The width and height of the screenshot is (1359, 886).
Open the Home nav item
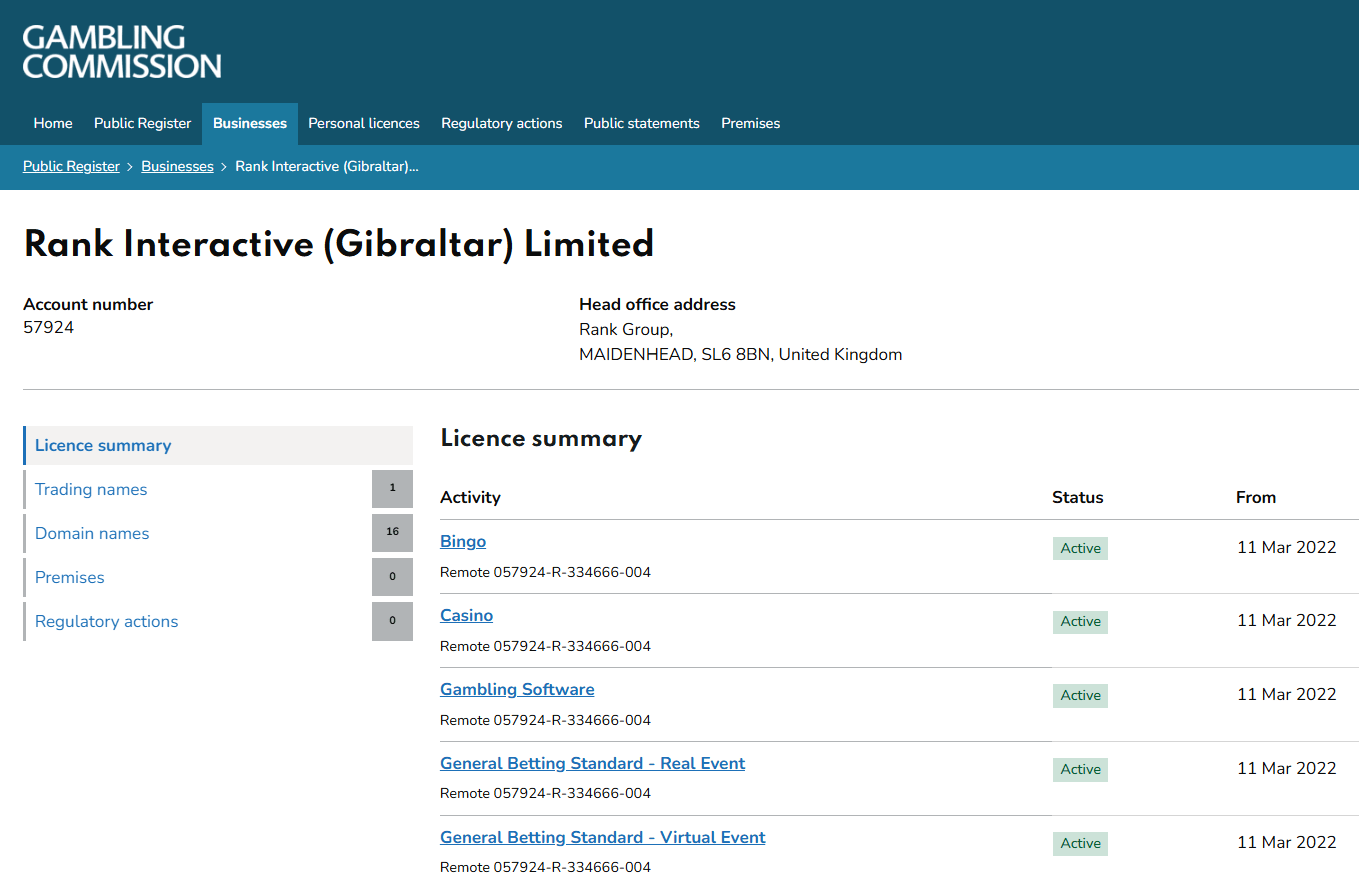[53, 123]
